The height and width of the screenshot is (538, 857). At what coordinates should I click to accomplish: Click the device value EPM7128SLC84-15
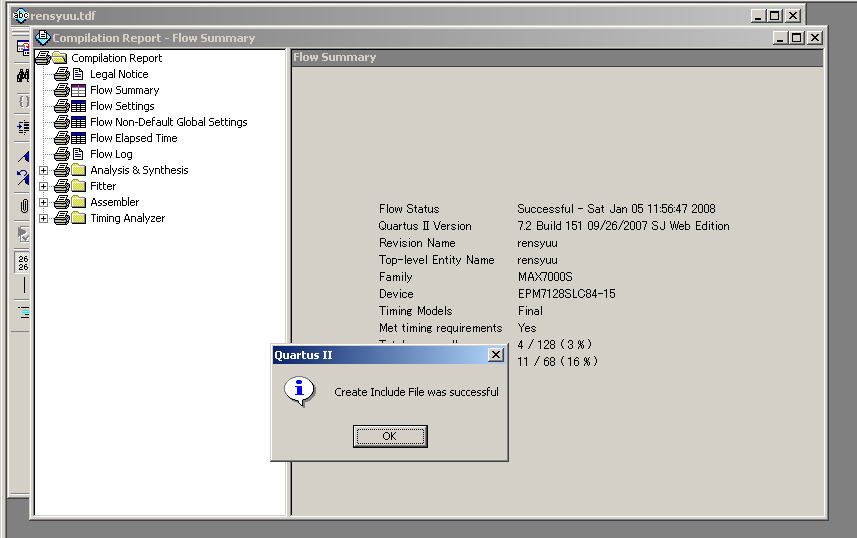tap(566, 294)
